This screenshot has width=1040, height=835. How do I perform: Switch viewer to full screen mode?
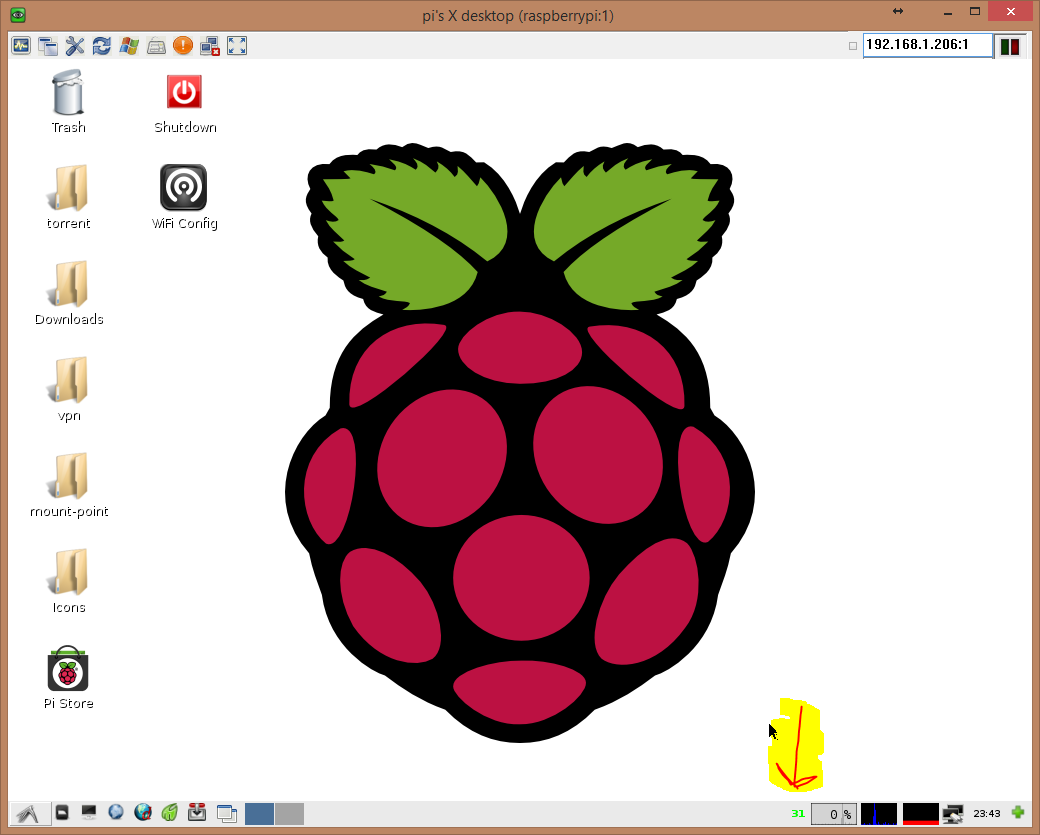(237, 46)
